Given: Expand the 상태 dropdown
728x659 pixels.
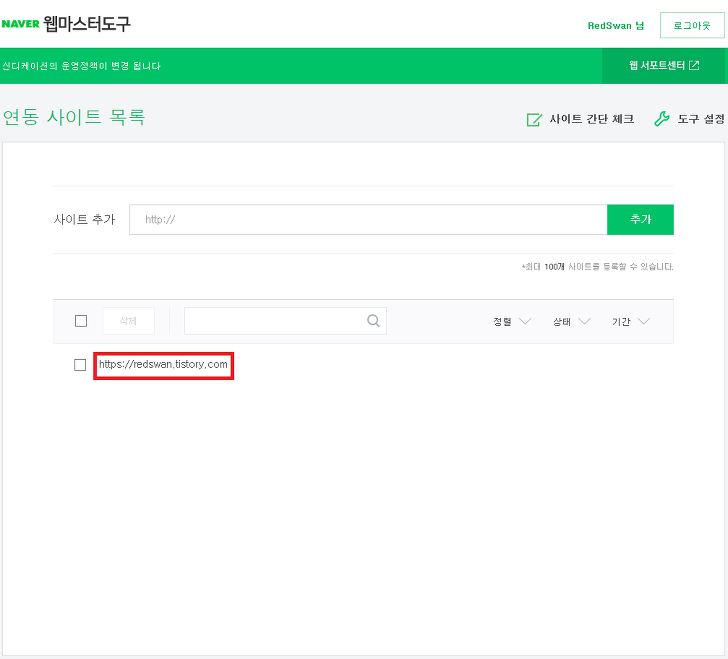Looking at the screenshot, I should click(x=572, y=321).
